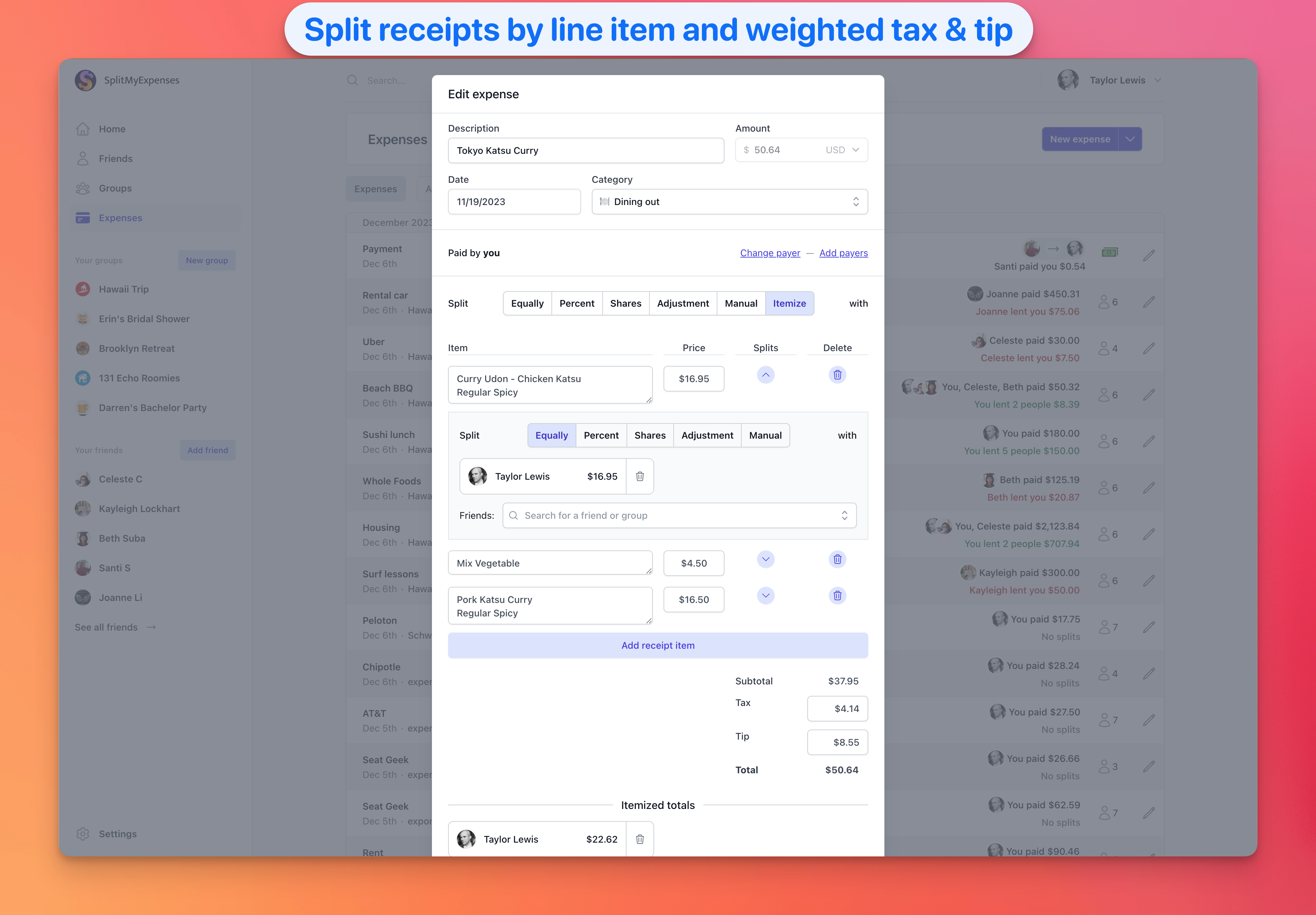Image resolution: width=1316 pixels, height=915 pixels.
Task: Edit the Housing expense pencil icon
Action: (x=1149, y=534)
